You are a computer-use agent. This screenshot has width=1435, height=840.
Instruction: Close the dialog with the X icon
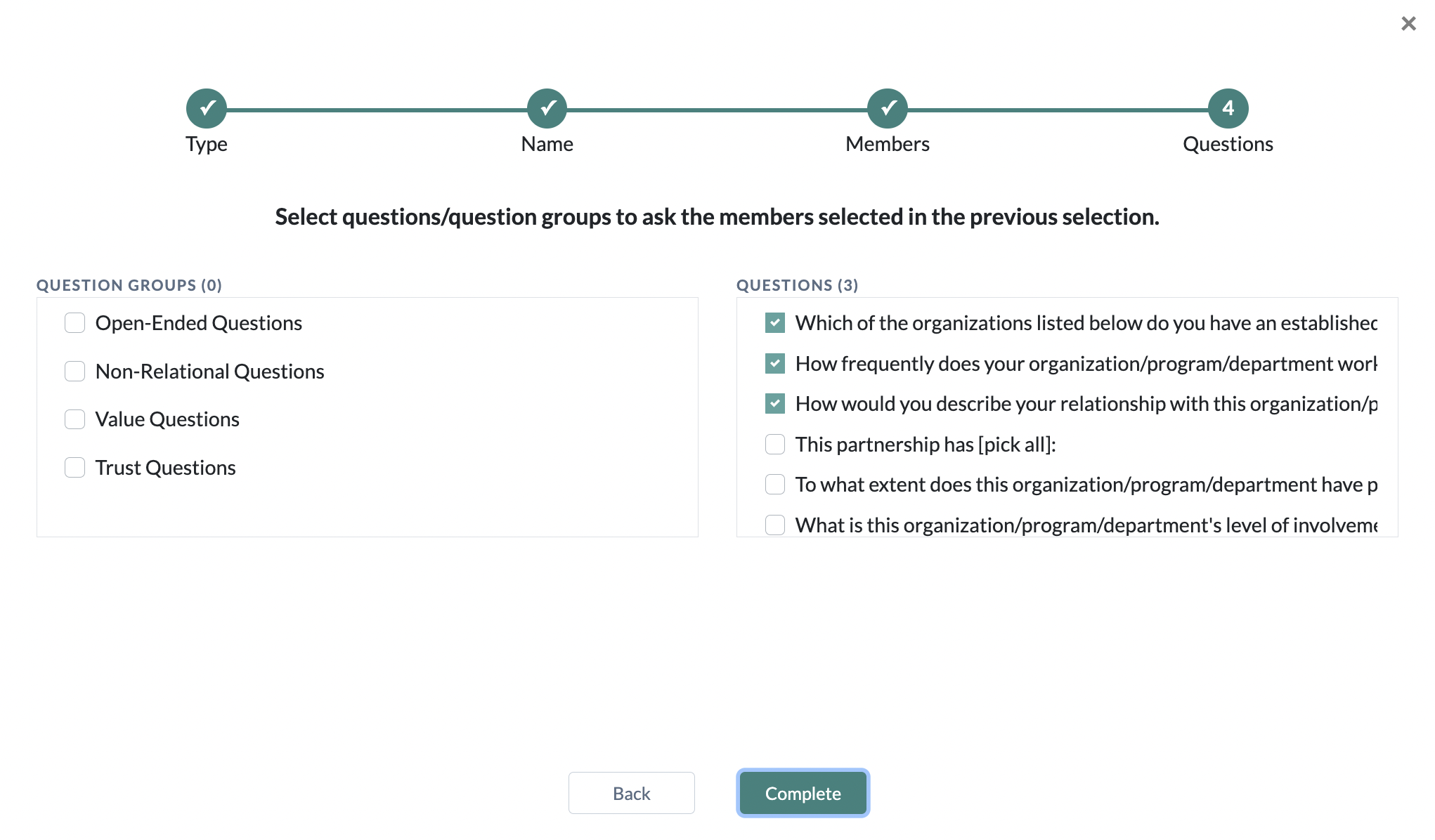click(x=1408, y=24)
